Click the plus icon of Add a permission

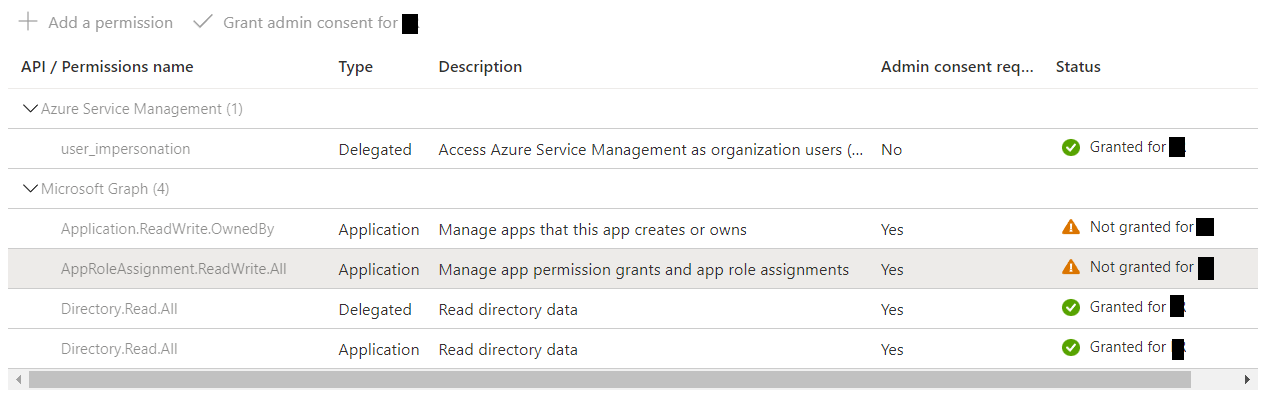pyautogui.click(x=28, y=22)
